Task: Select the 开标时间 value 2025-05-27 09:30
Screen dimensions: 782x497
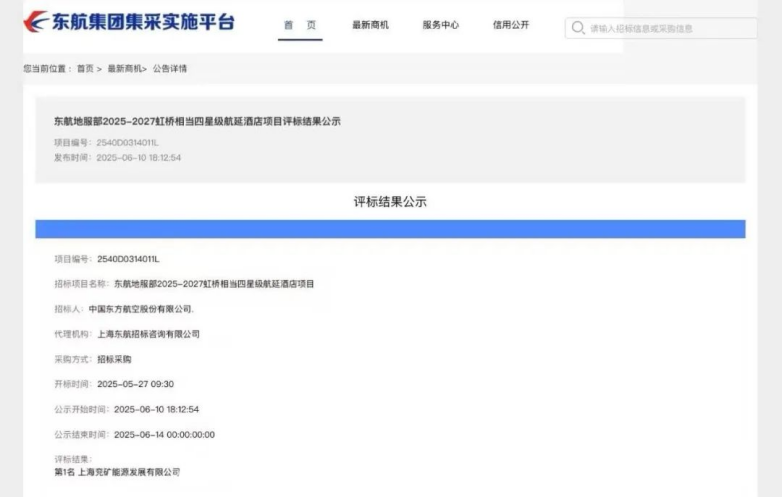Action: pyautogui.click(x=135, y=384)
